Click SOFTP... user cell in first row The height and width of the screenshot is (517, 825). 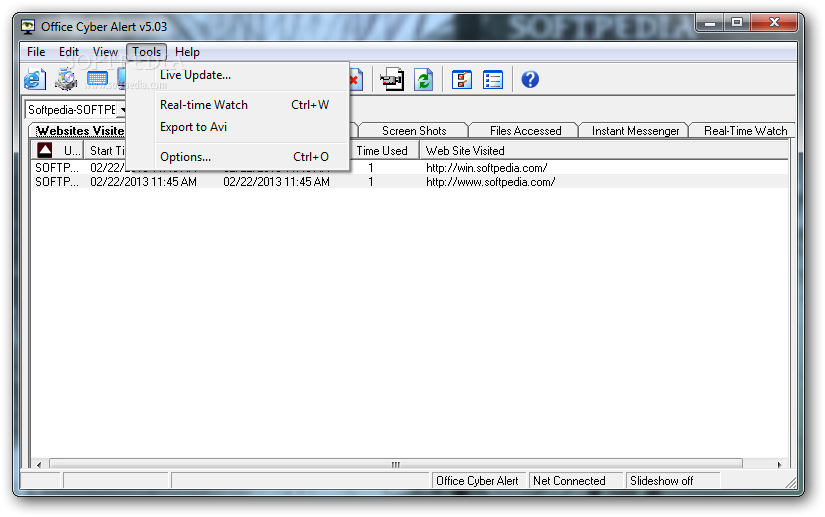coord(57,168)
